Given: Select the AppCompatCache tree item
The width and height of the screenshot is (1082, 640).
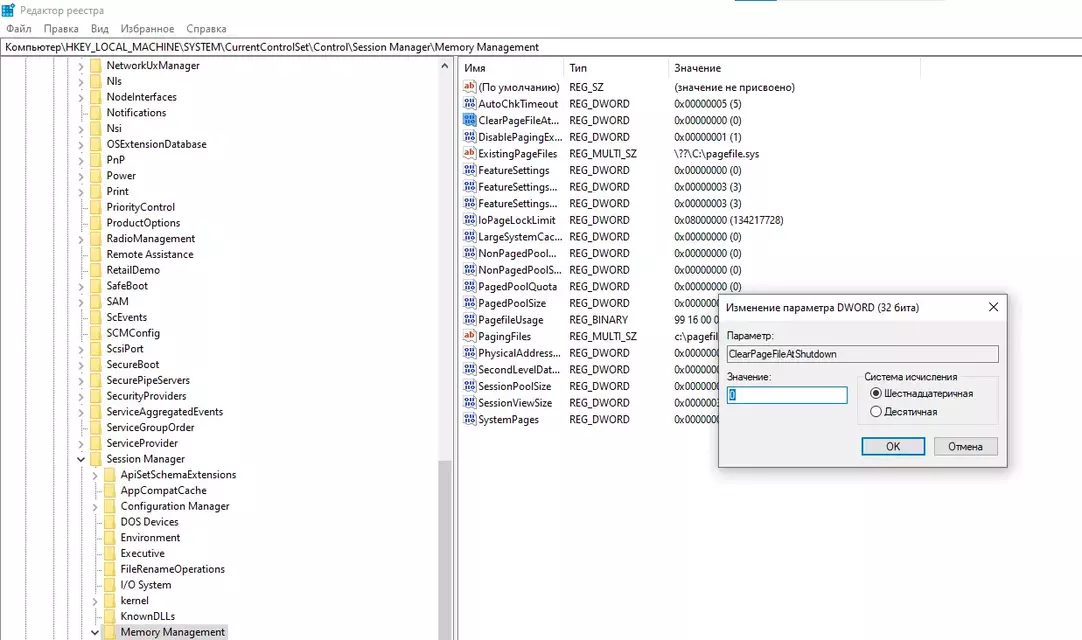Looking at the screenshot, I should (164, 490).
